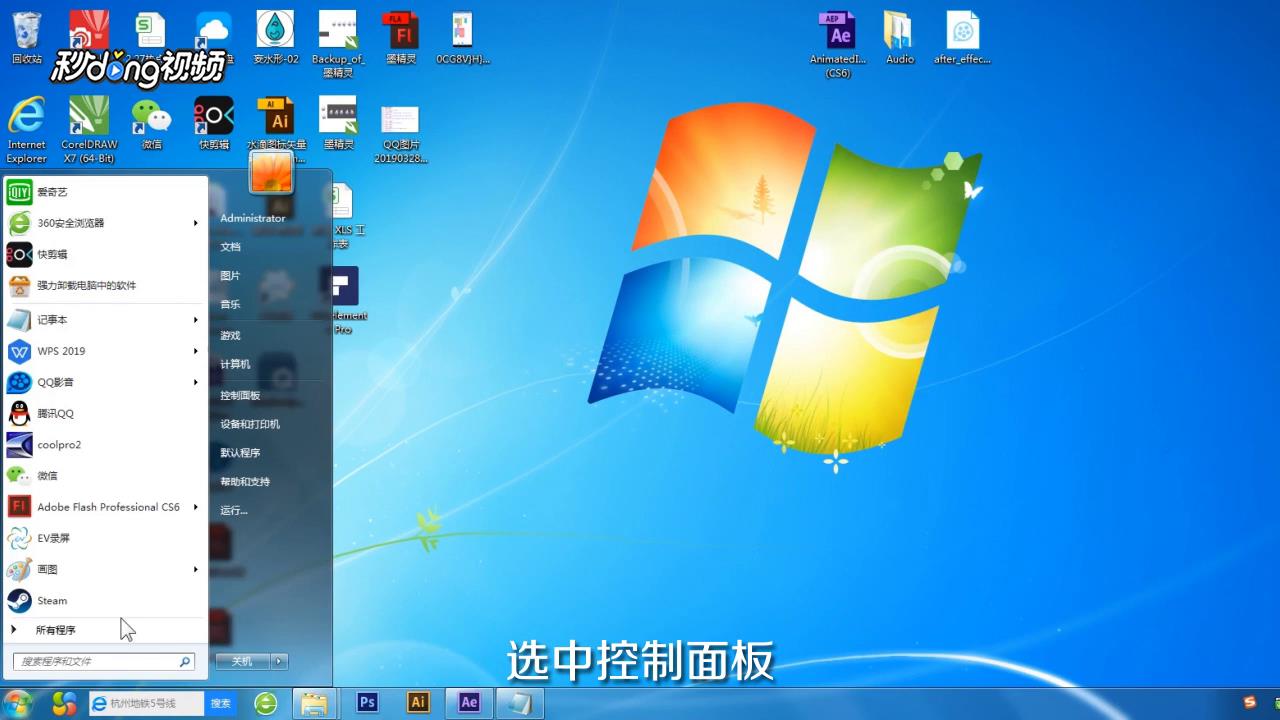Open the Backup_of_墨精灵 desktop file
Screen dimensions: 1280x720
[x=338, y=44]
